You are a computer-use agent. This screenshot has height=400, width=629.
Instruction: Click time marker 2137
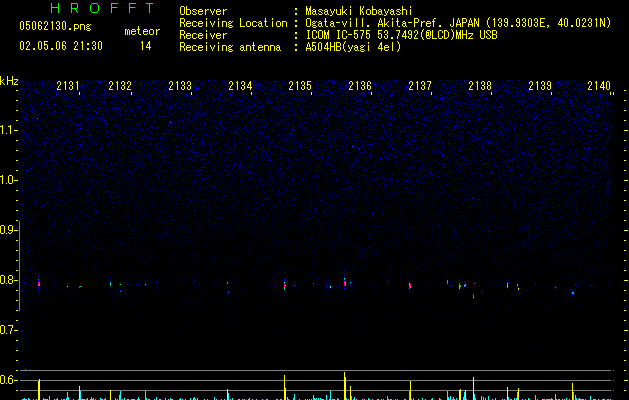coord(420,85)
